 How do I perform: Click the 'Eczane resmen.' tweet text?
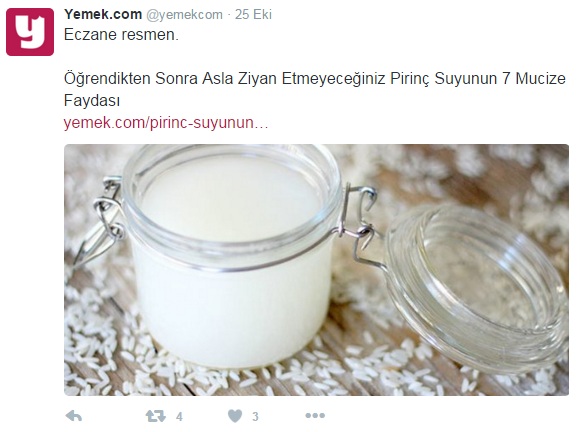pos(121,35)
